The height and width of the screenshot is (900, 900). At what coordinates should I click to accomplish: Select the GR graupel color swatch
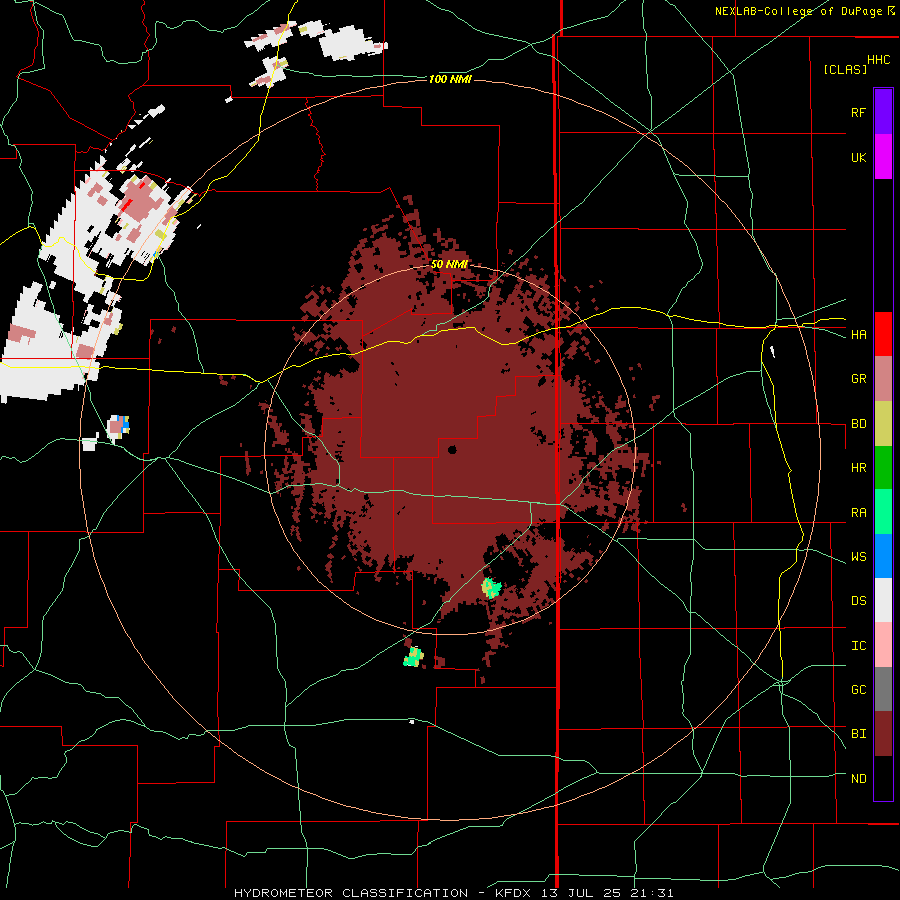tap(883, 379)
